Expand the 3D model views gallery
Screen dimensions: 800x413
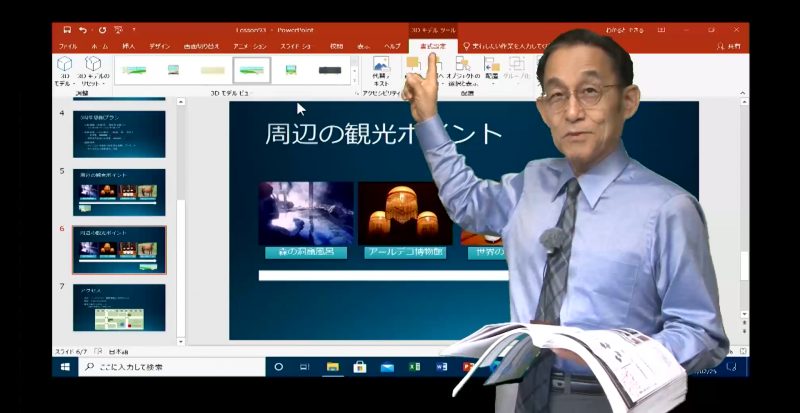[355, 81]
